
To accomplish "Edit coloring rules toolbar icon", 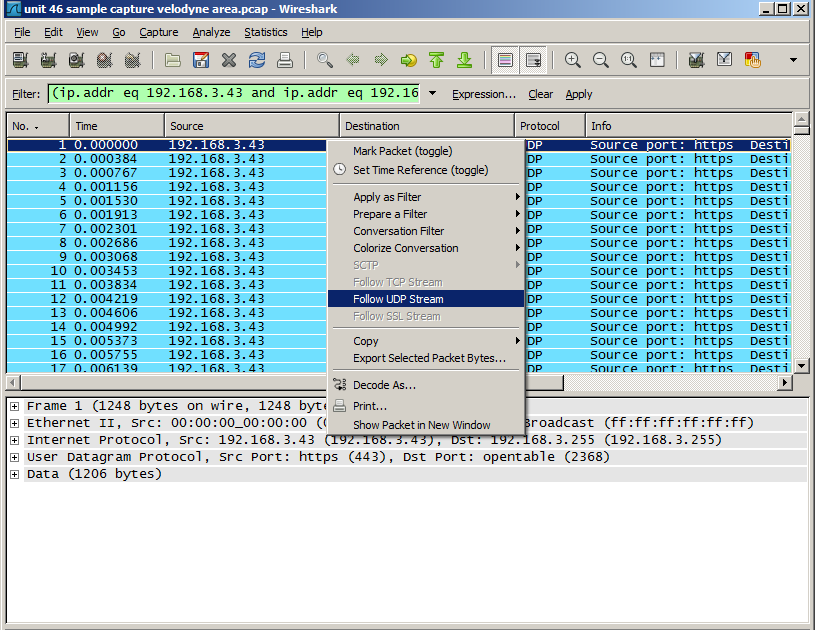I will point(753,60).
